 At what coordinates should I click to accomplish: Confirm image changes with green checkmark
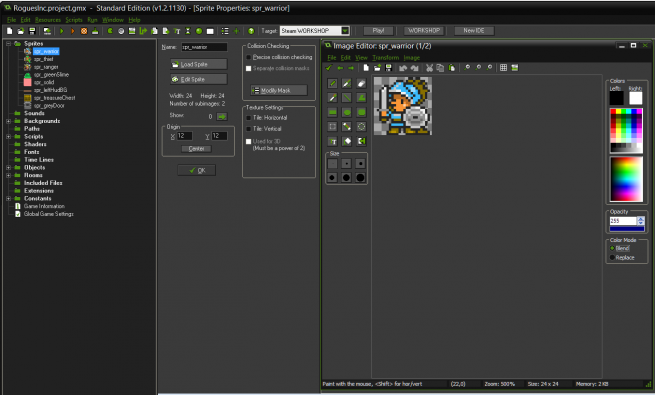click(329, 68)
